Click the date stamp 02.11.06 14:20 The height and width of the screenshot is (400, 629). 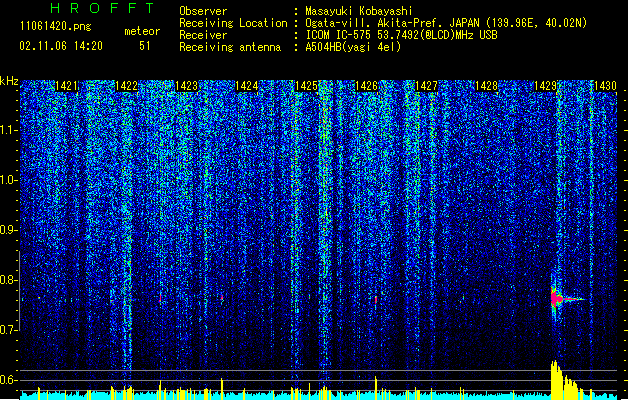[x=61, y=46]
